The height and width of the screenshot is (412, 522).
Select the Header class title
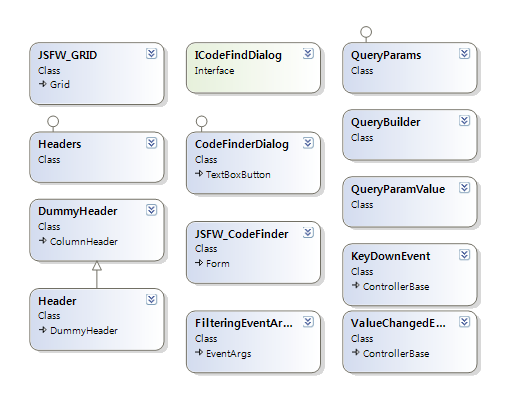click(x=57, y=301)
